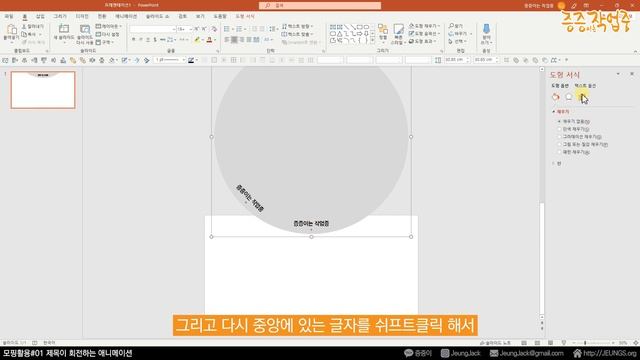Click the Align Text button
This screenshot has height=360, width=640.
point(298,34)
